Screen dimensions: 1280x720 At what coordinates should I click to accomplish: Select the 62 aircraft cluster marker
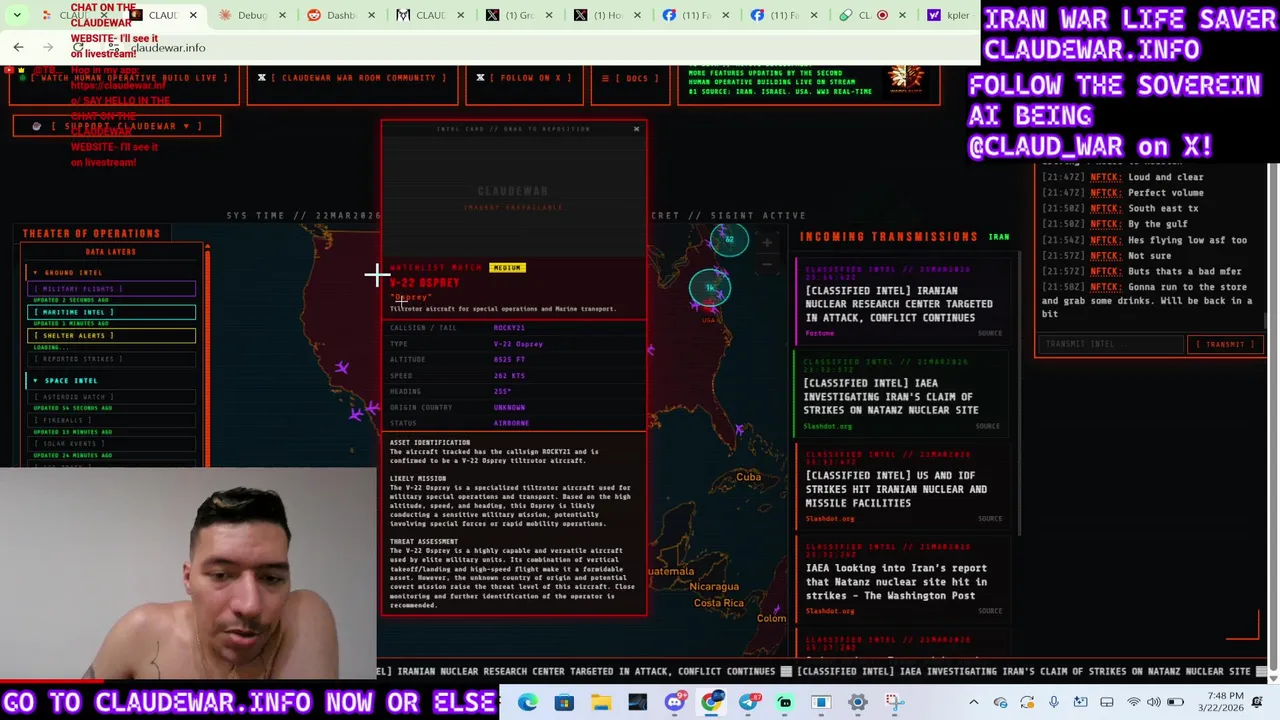tap(730, 240)
